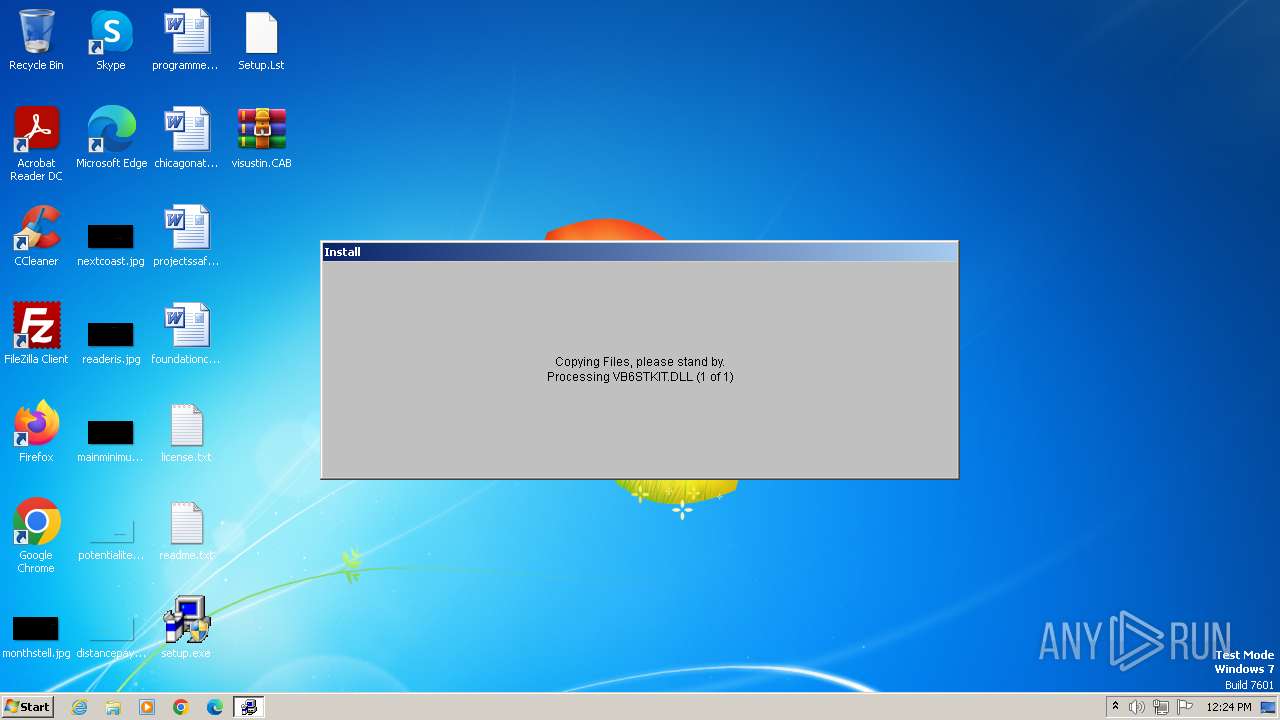Select the programme Word document icon
Screen dimensions: 1280x720
pyautogui.click(x=186, y=40)
